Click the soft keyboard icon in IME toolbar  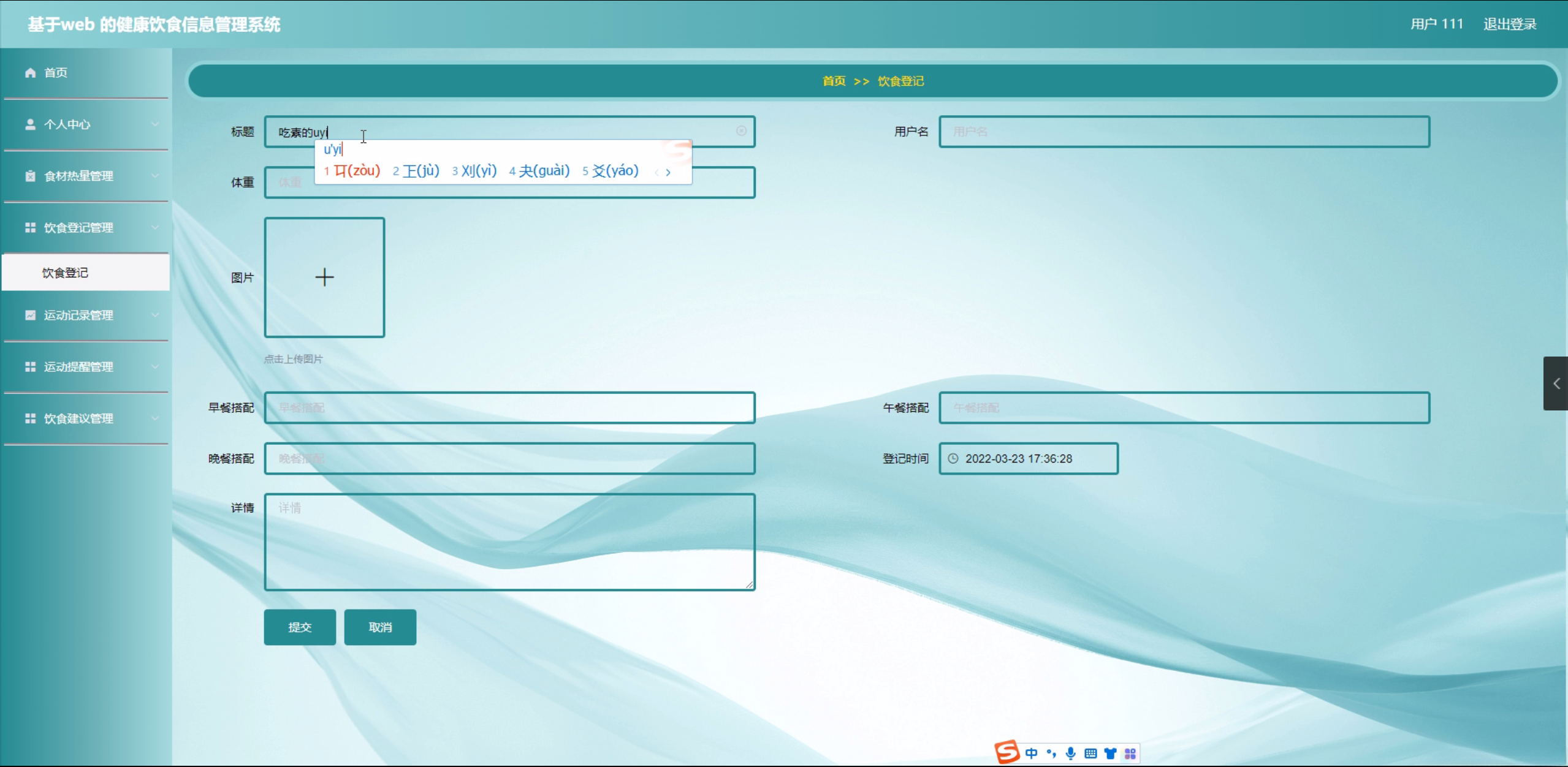(x=1090, y=753)
